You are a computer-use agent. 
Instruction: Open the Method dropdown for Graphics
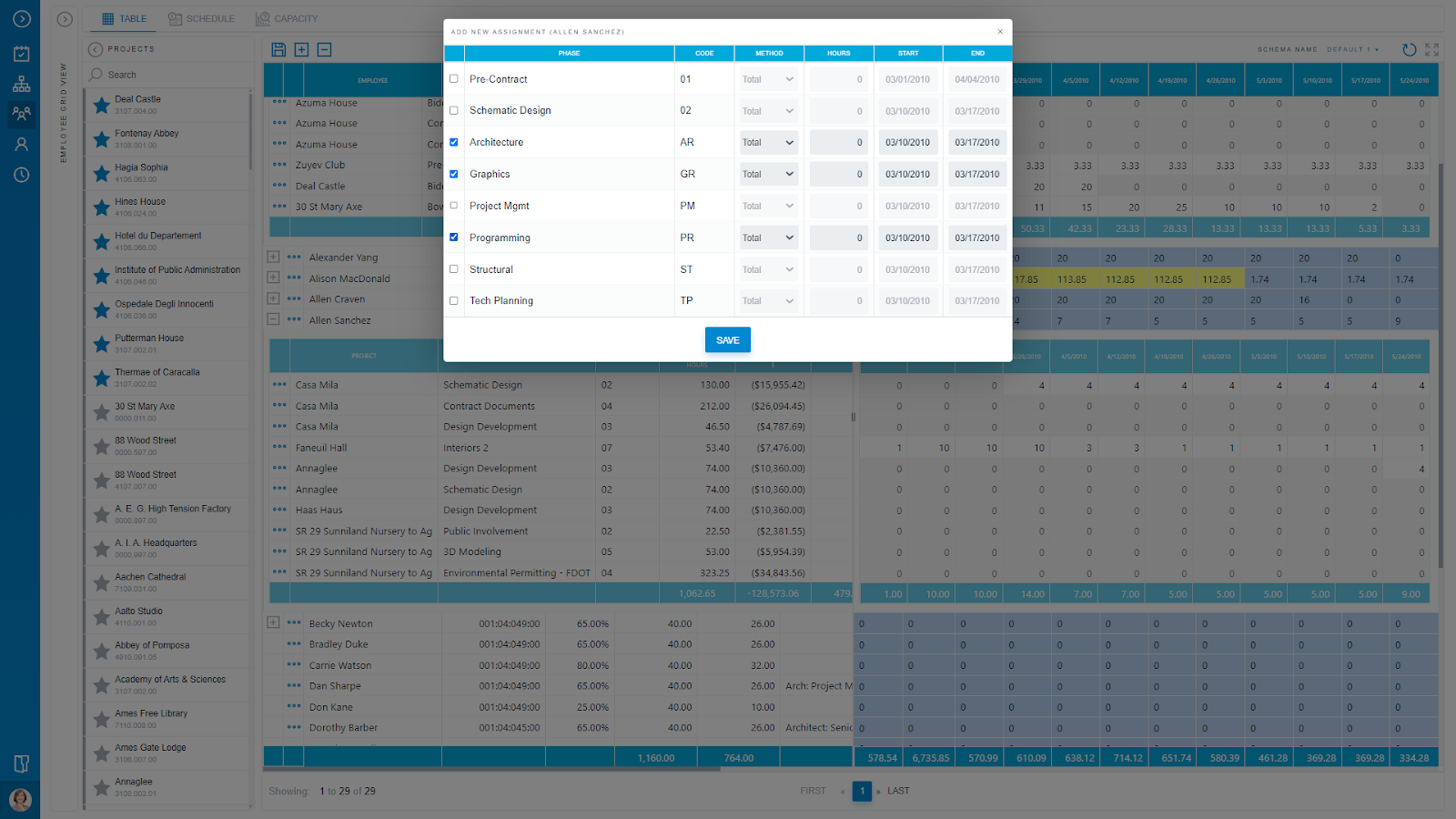pos(768,173)
